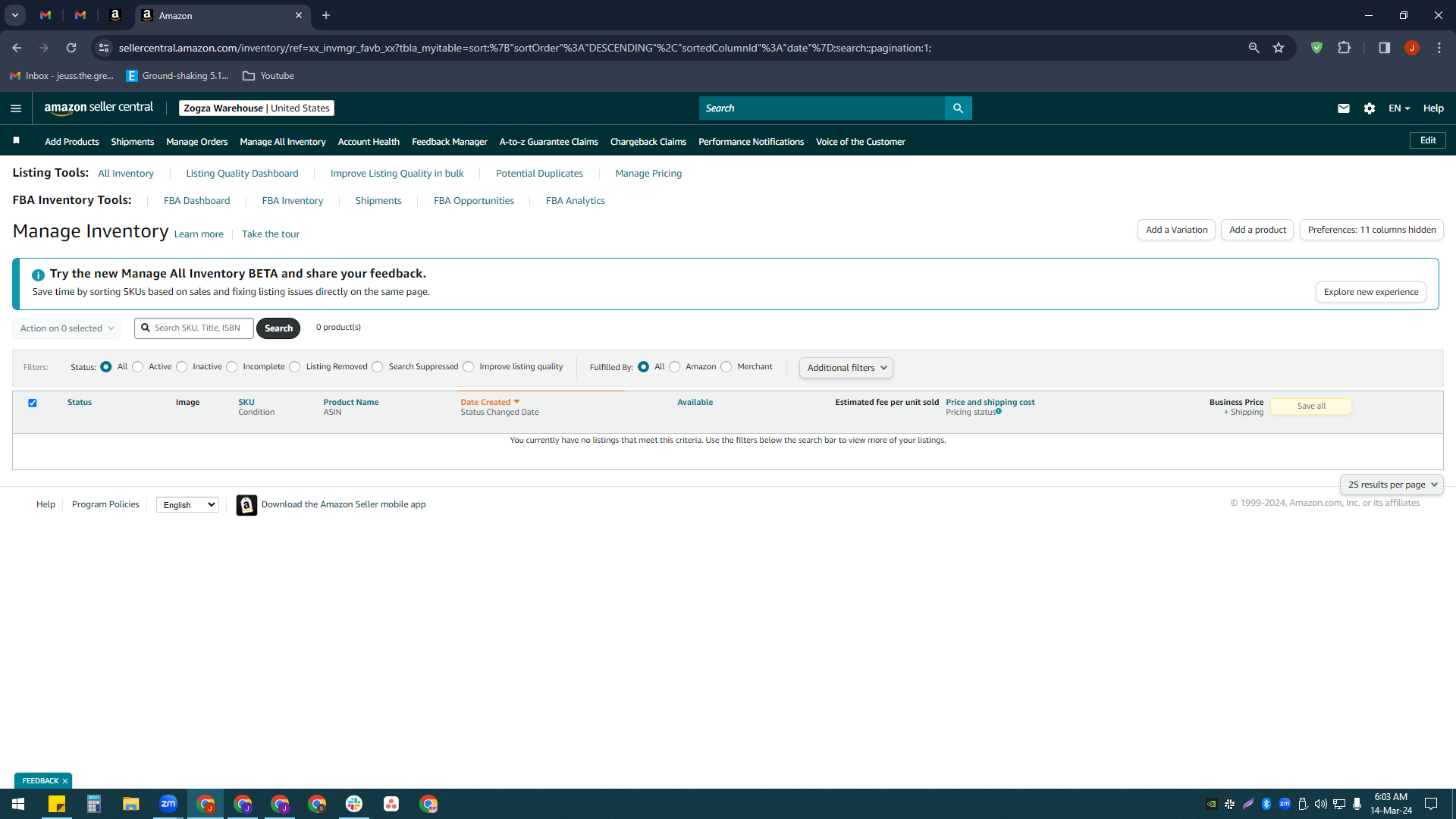The width and height of the screenshot is (1456, 819).
Task: Click Explore new experience button
Action: click(x=1371, y=292)
